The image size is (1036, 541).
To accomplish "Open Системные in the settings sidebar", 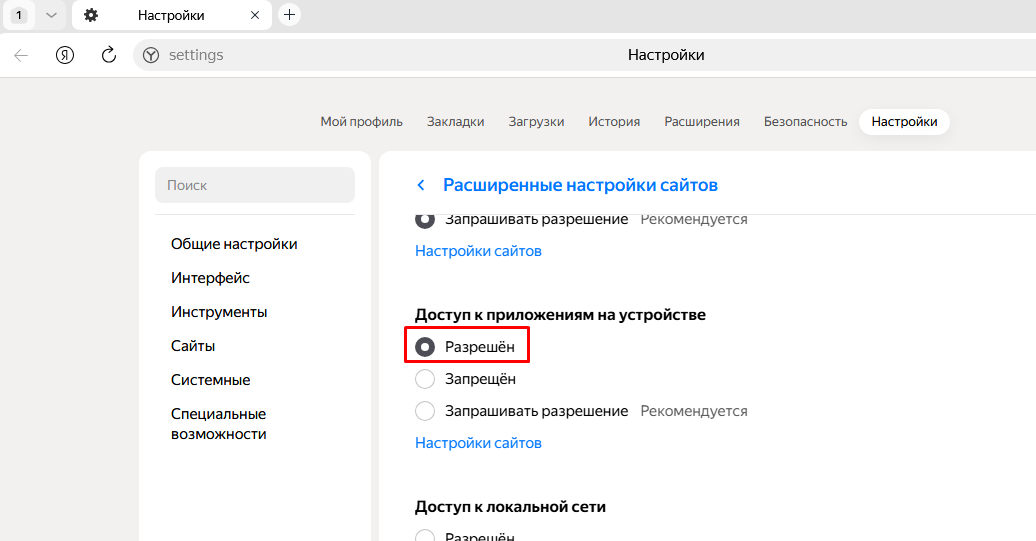I will [211, 380].
